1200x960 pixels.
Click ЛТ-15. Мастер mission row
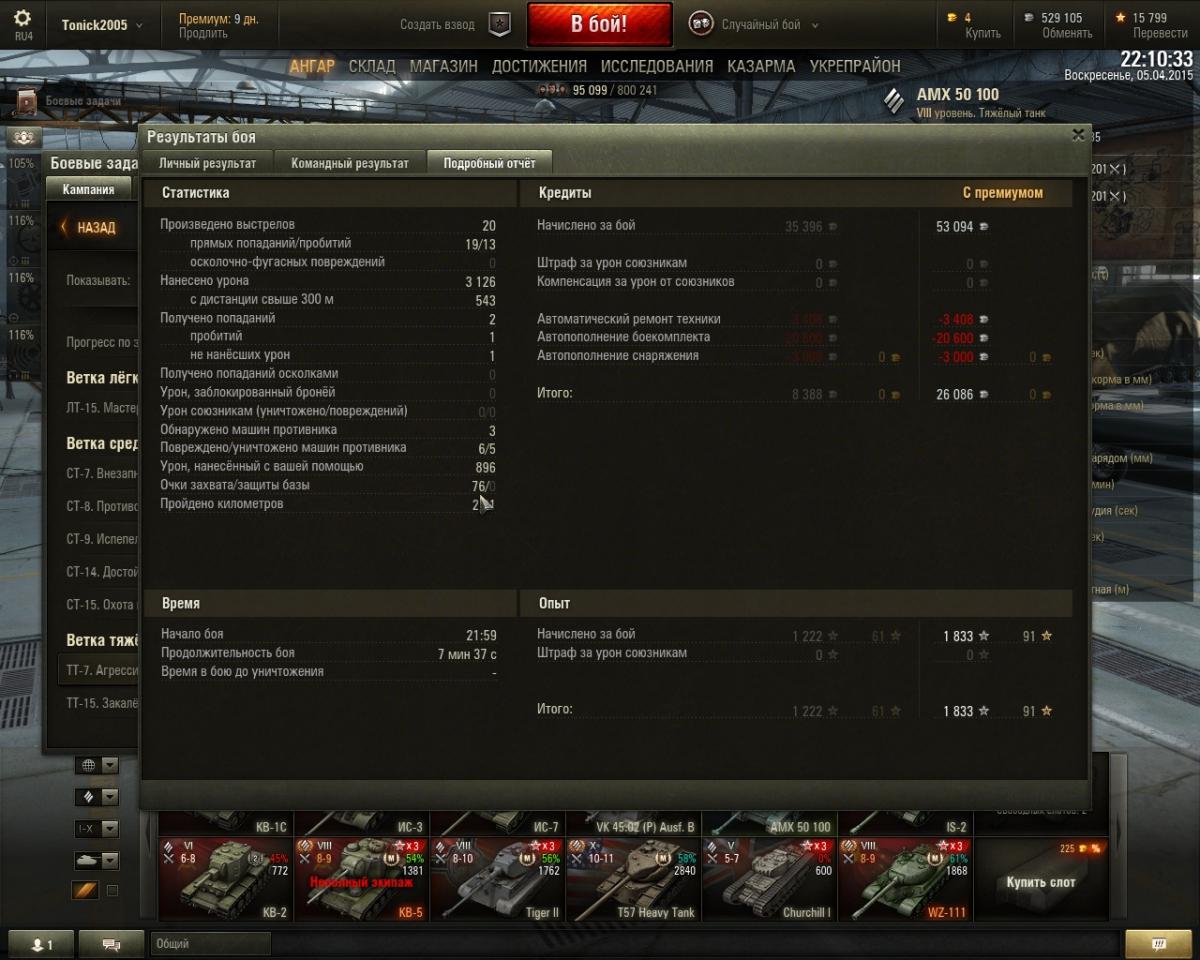pos(102,407)
